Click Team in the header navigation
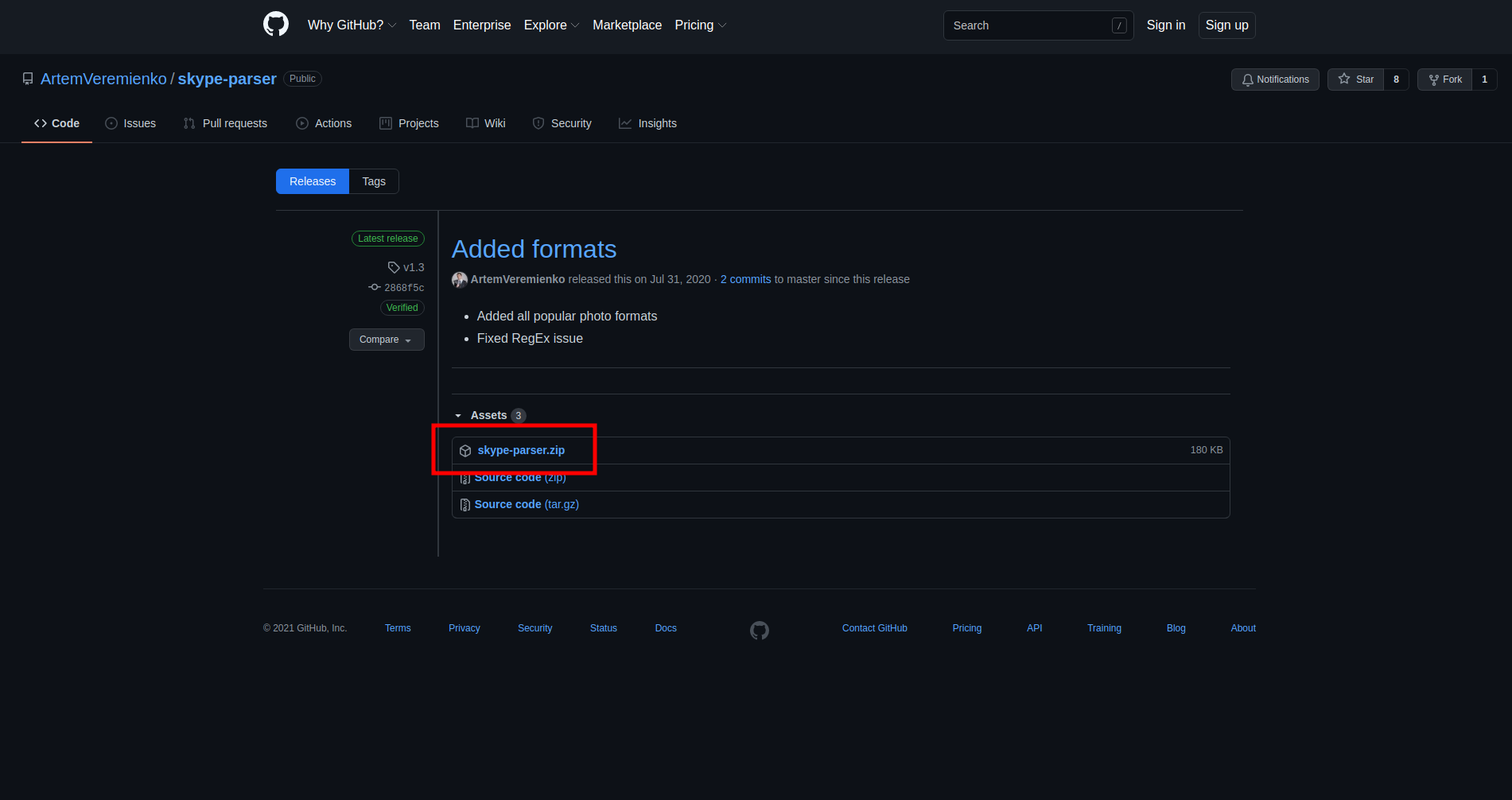 pyautogui.click(x=425, y=25)
